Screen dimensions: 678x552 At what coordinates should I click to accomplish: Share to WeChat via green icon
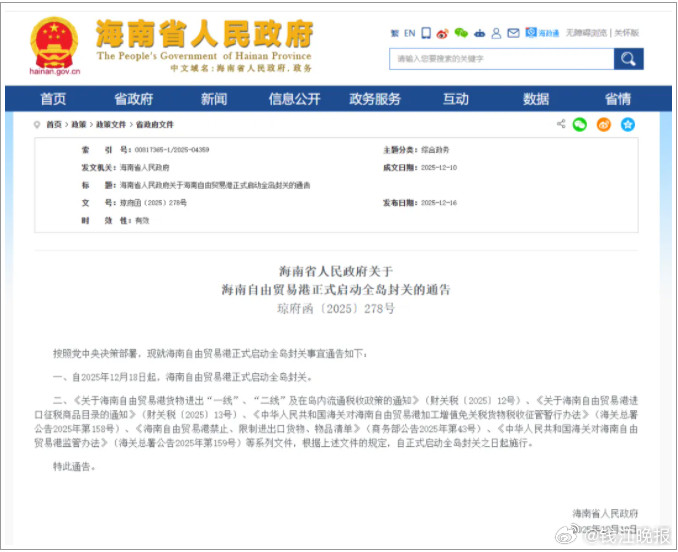(x=579, y=124)
